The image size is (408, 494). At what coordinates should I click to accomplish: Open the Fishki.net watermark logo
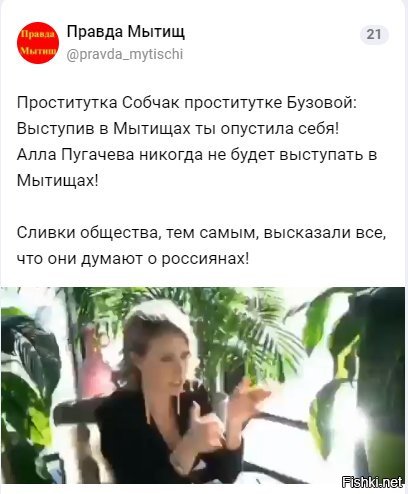[x=373, y=482]
